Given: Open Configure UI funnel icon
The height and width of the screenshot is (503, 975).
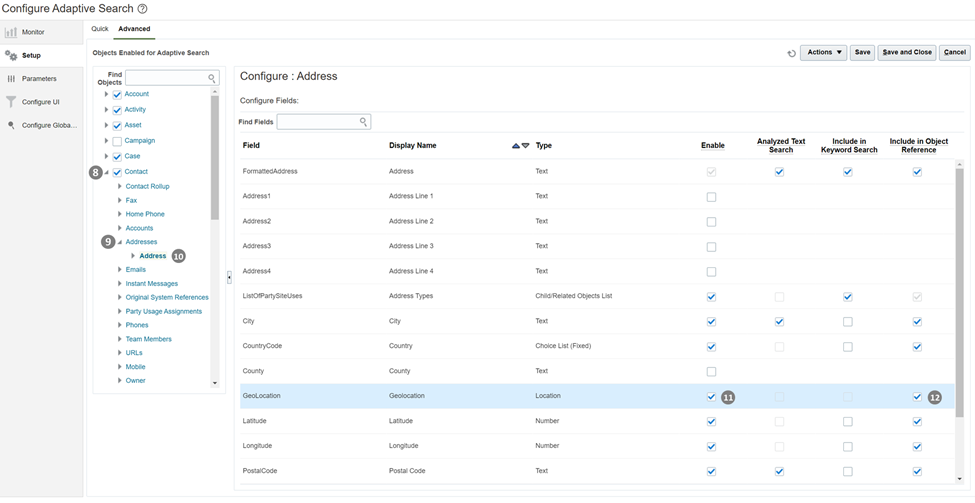Looking at the screenshot, I should point(11,102).
